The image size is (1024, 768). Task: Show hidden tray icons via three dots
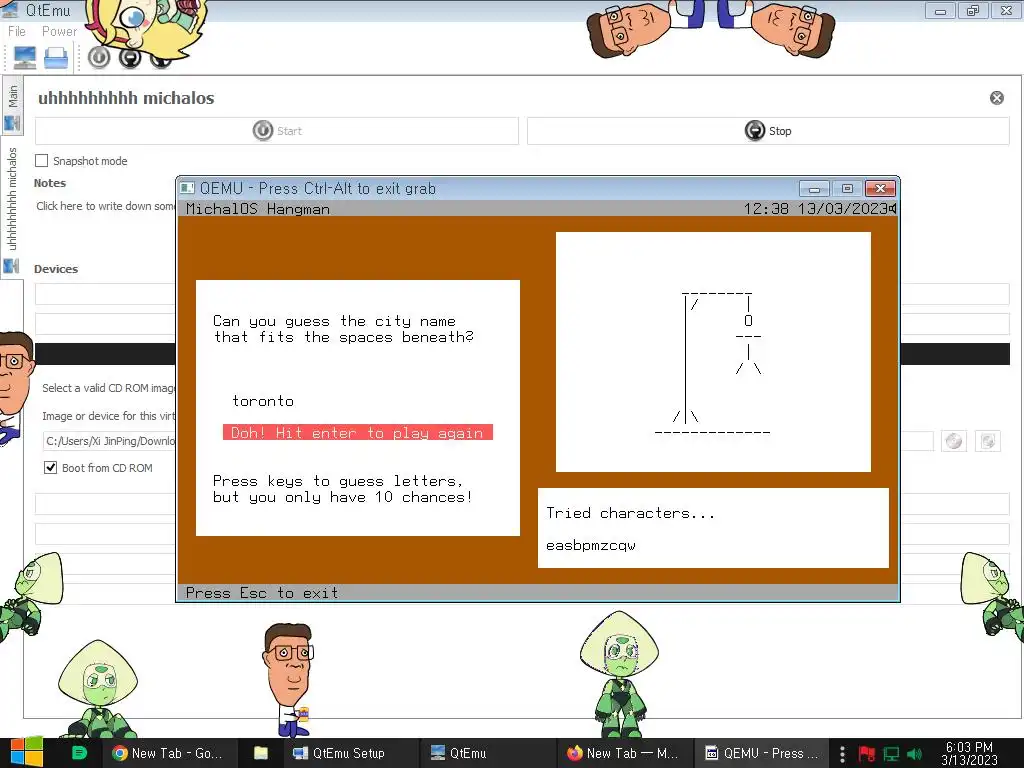pos(842,754)
